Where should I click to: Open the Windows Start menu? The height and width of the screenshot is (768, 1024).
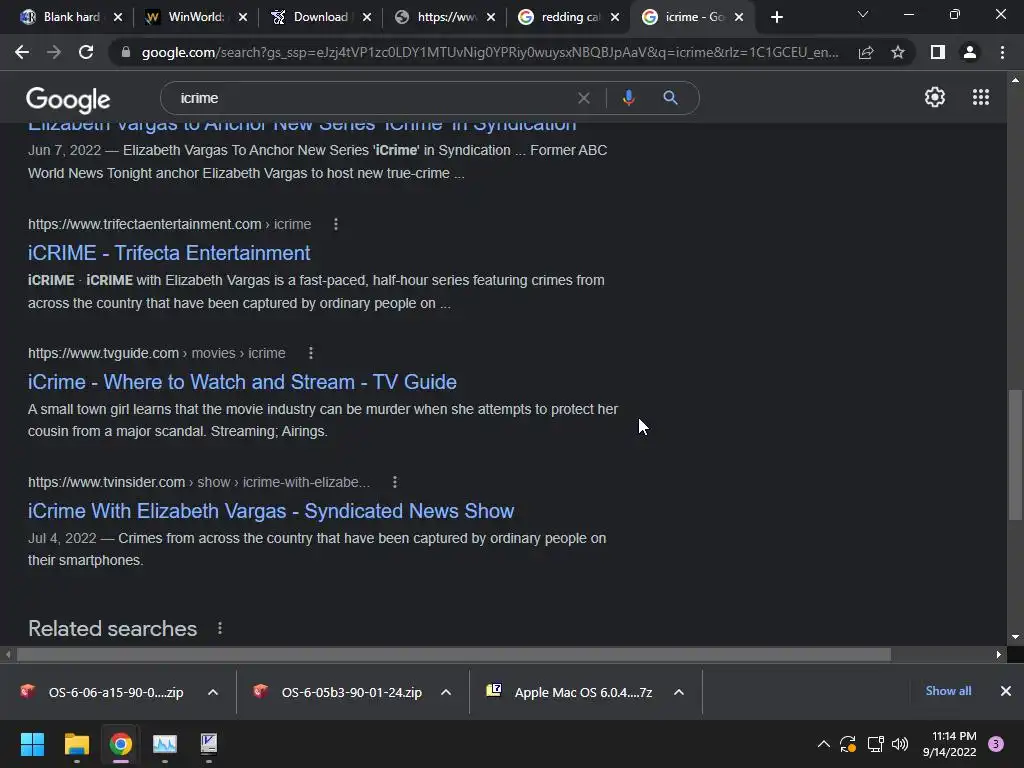pos(32,744)
